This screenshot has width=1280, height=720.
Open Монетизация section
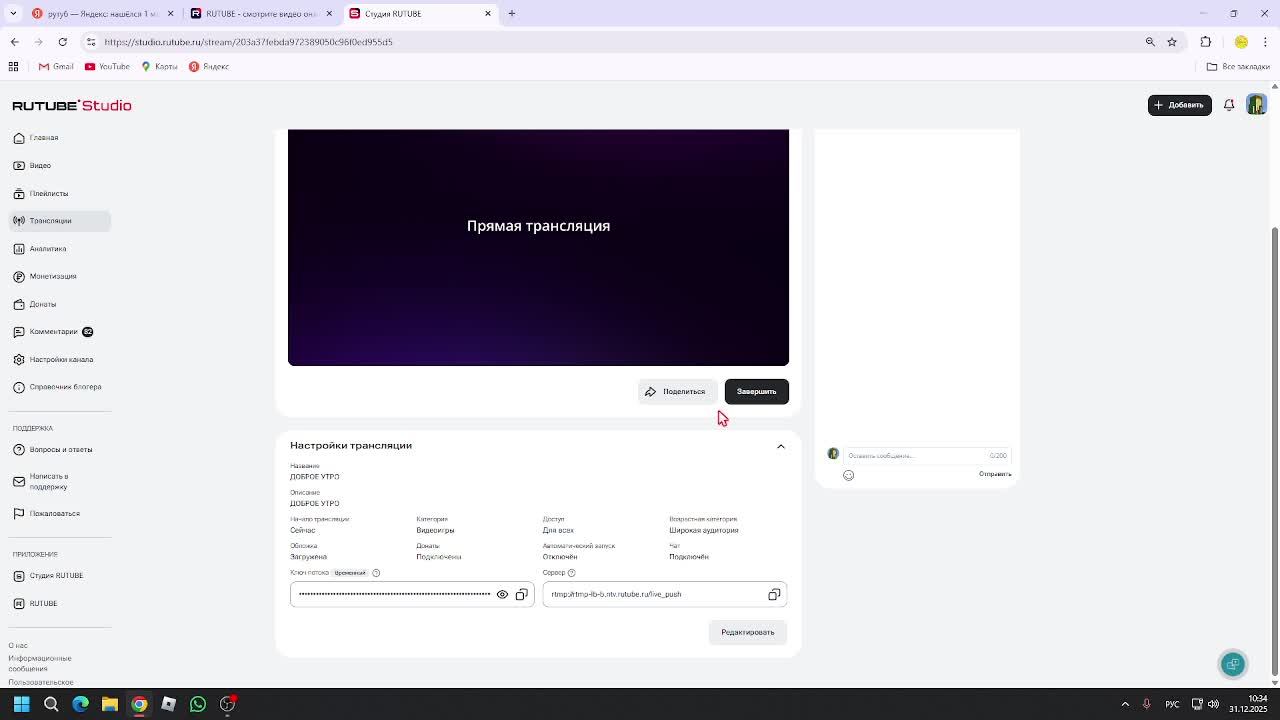(52, 277)
